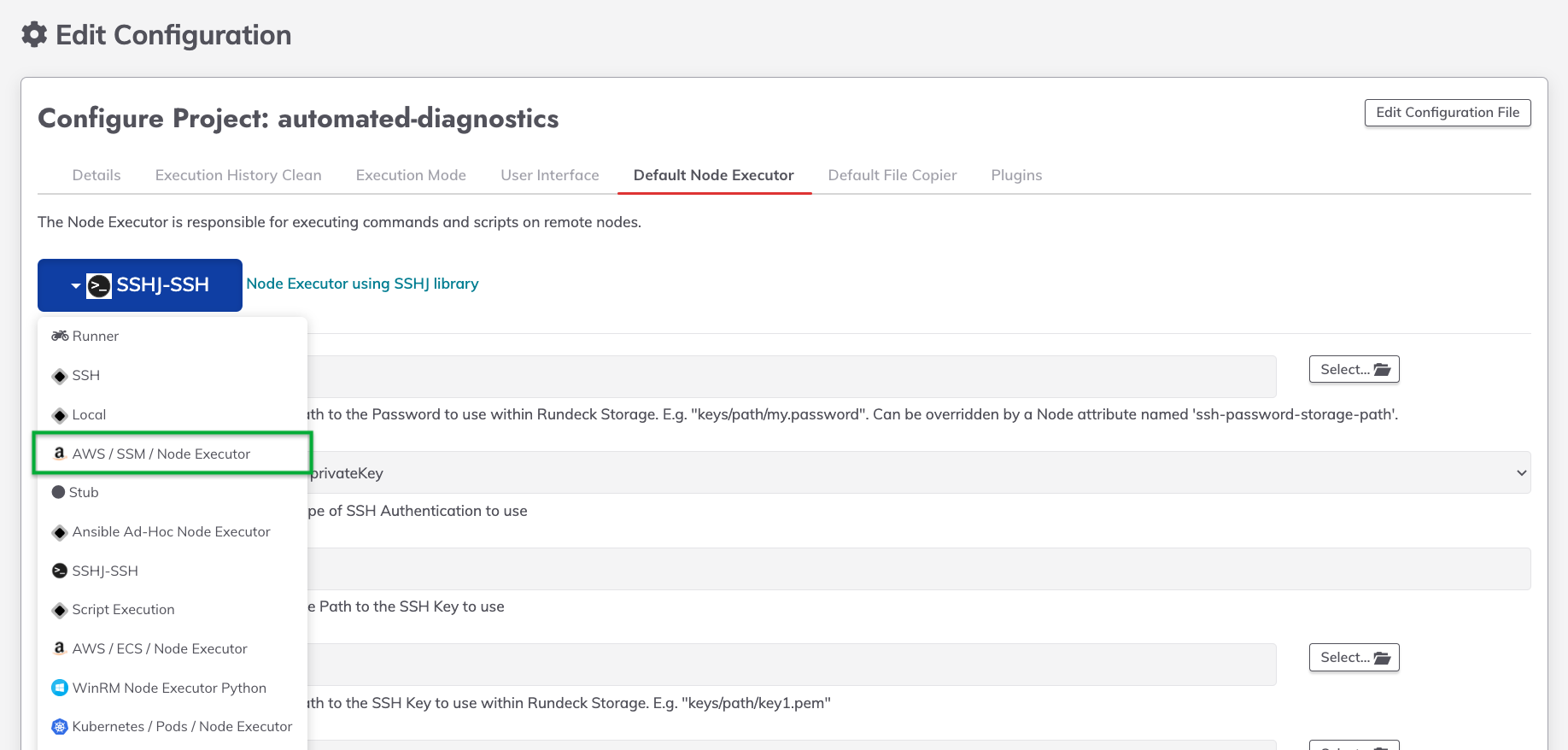The image size is (1568, 750).
Task: Open the privateKey authentication type dropdown
Action: [x=918, y=472]
